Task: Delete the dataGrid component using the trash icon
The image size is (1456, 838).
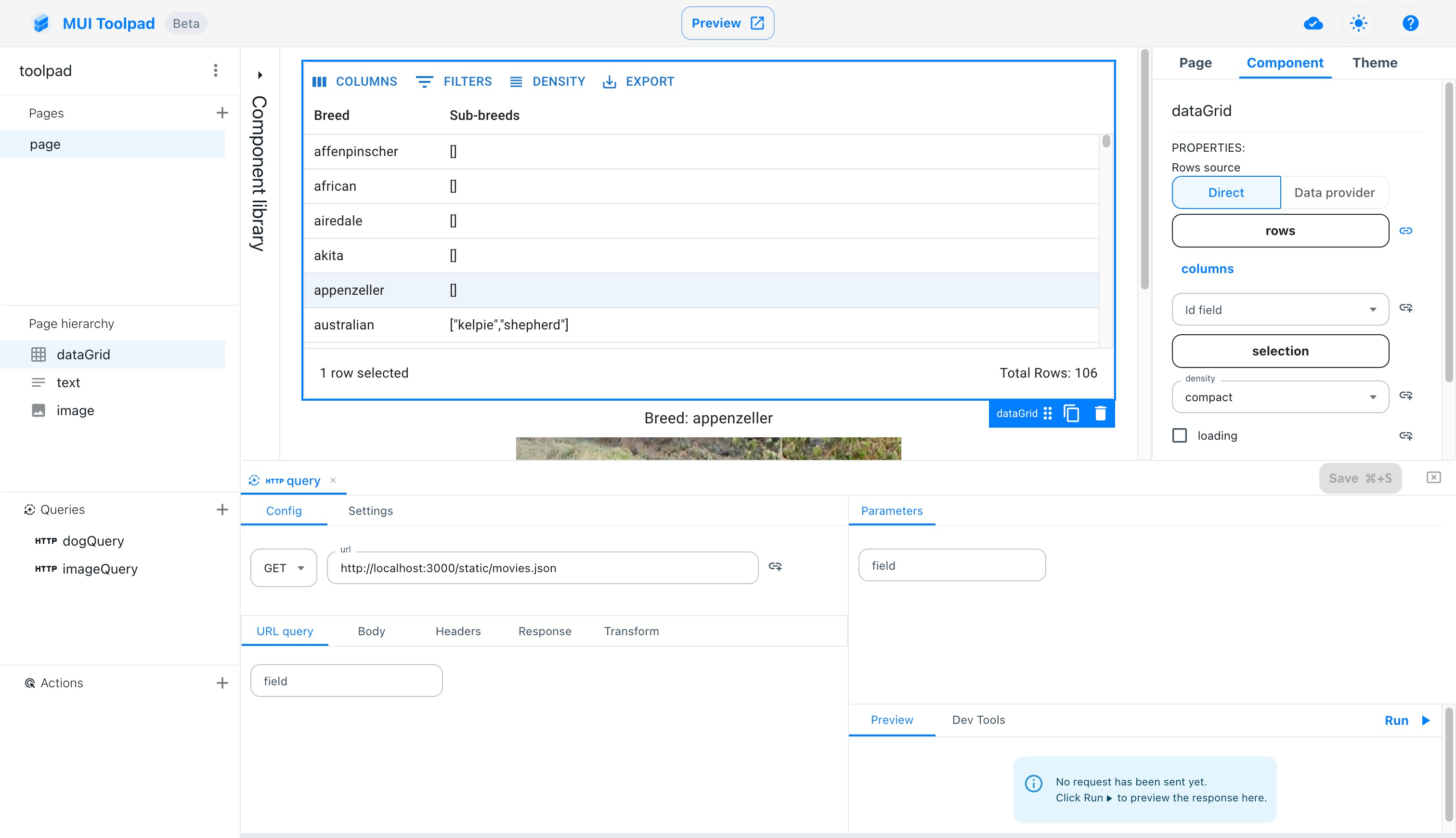Action: pos(1100,413)
